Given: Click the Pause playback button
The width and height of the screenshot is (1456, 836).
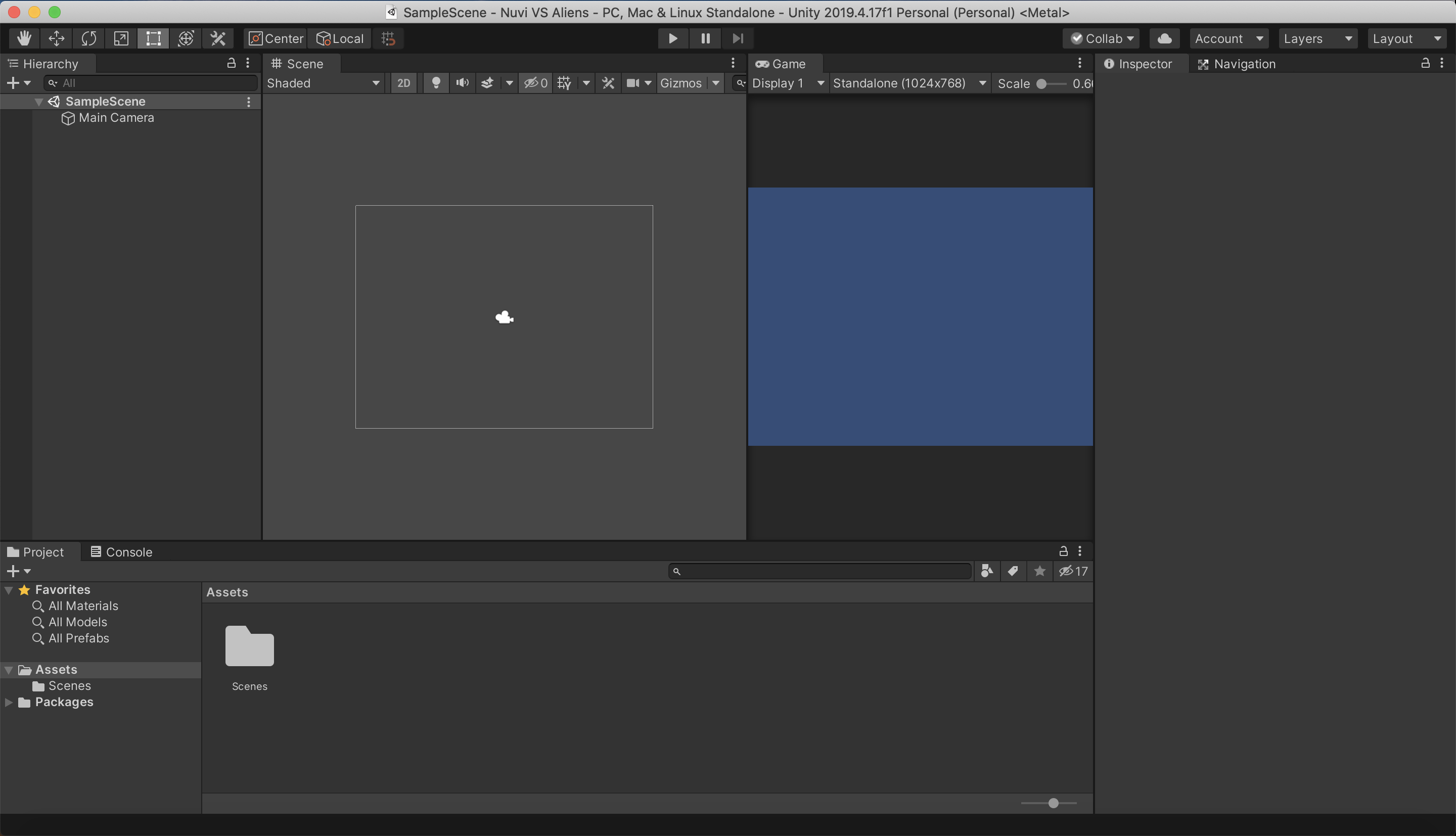Looking at the screenshot, I should pyautogui.click(x=706, y=38).
